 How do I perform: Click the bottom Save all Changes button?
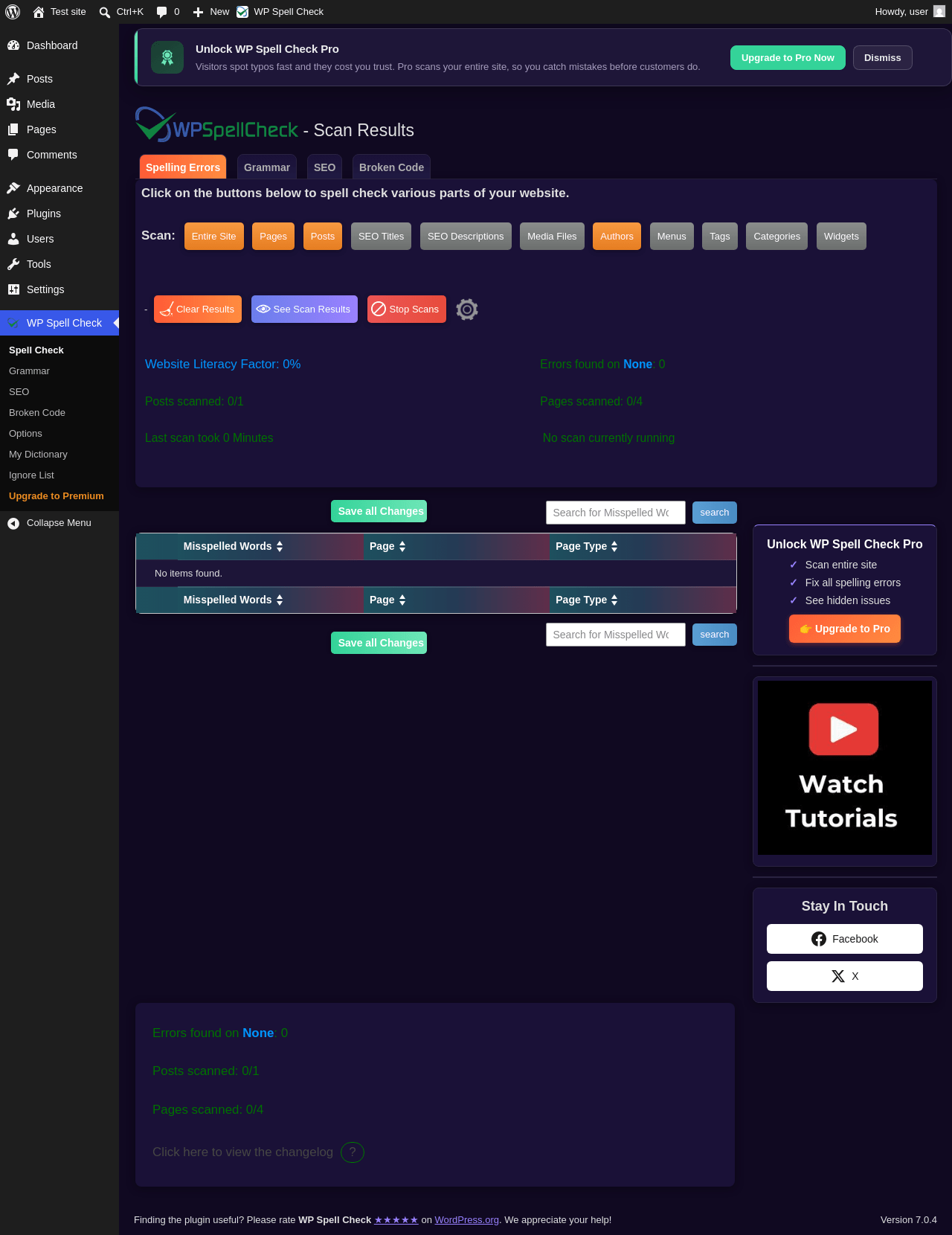pyautogui.click(x=379, y=643)
